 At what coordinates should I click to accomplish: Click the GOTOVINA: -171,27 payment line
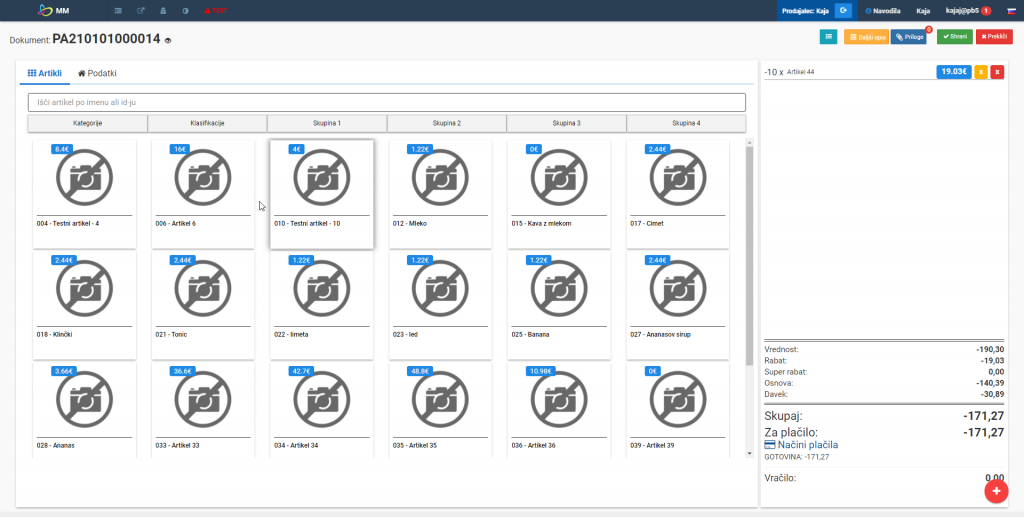tap(797, 456)
